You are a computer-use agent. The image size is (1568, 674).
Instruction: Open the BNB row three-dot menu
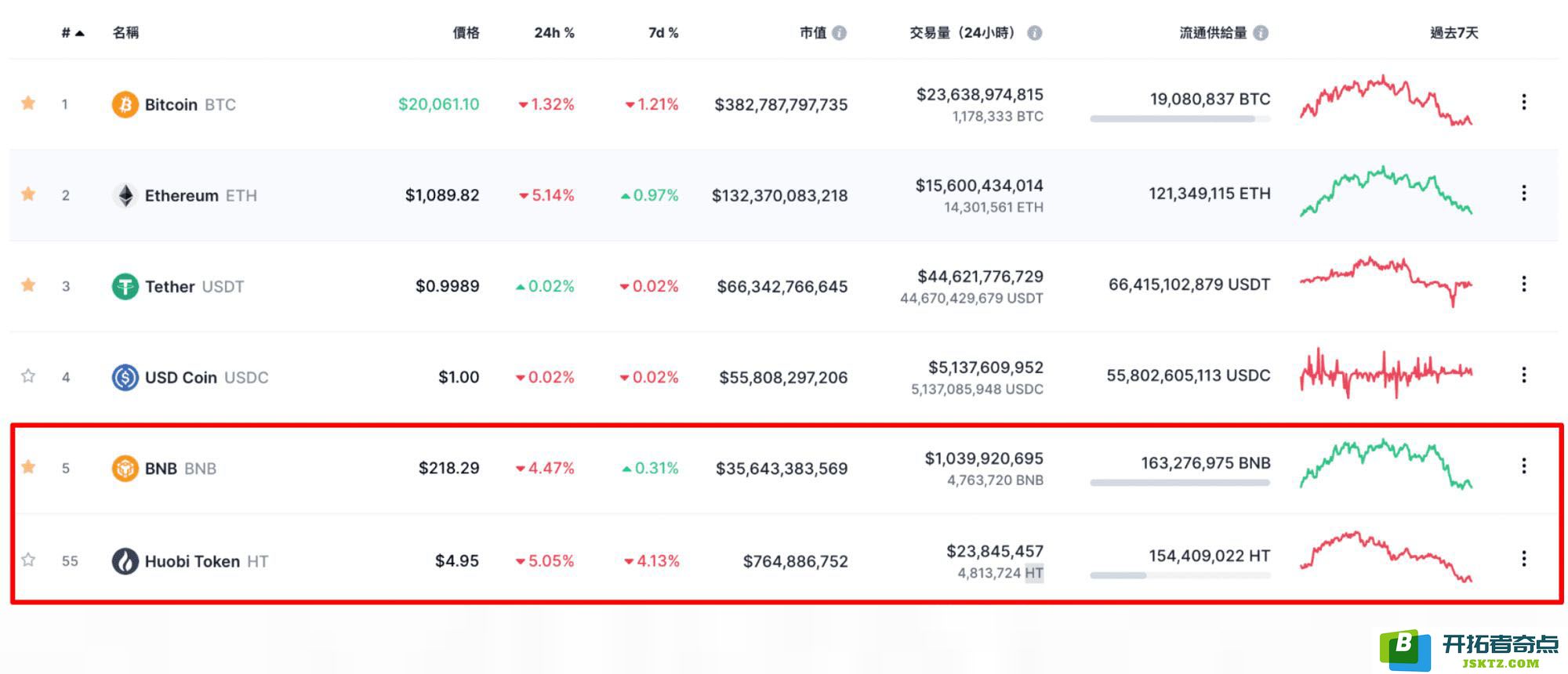tap(1523, 466)
